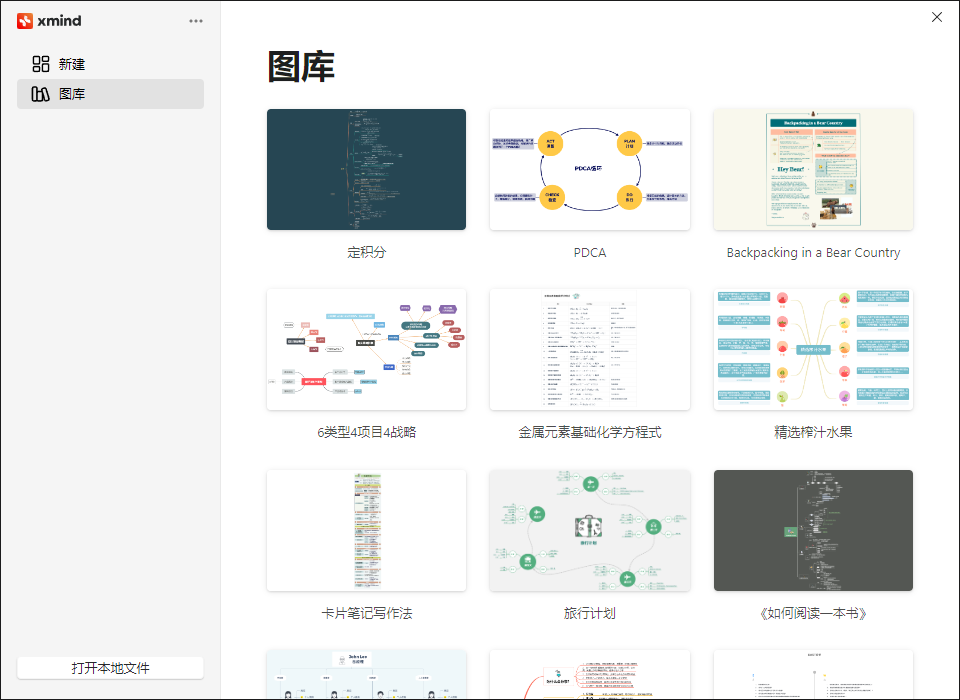Open the more options (···) menu
The height and width of the screenshot is (700, 960).
(196, 20)
